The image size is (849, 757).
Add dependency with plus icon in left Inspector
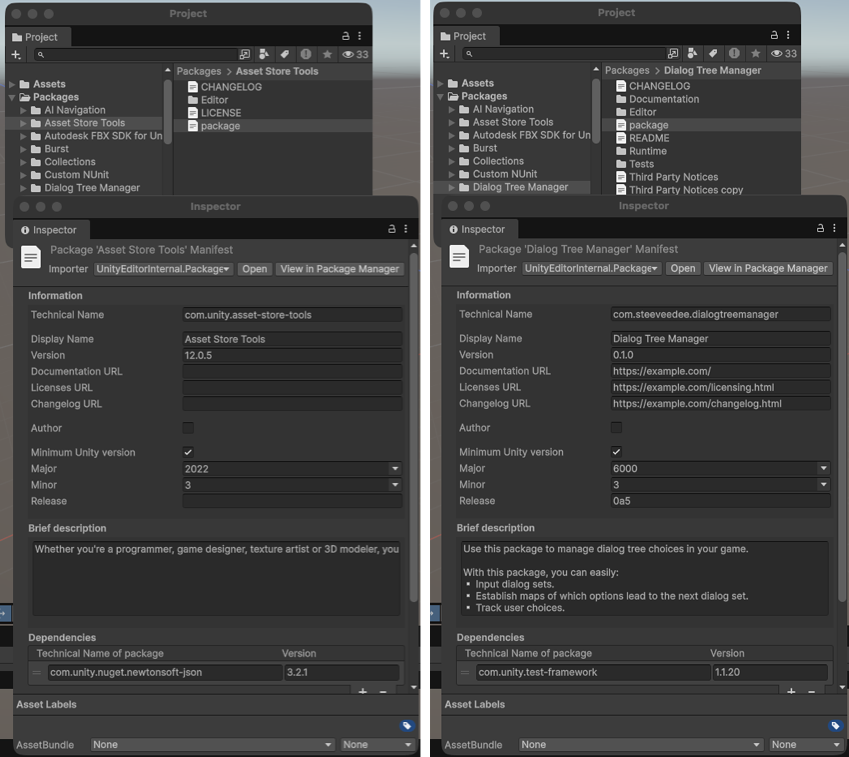coord(363,691)
